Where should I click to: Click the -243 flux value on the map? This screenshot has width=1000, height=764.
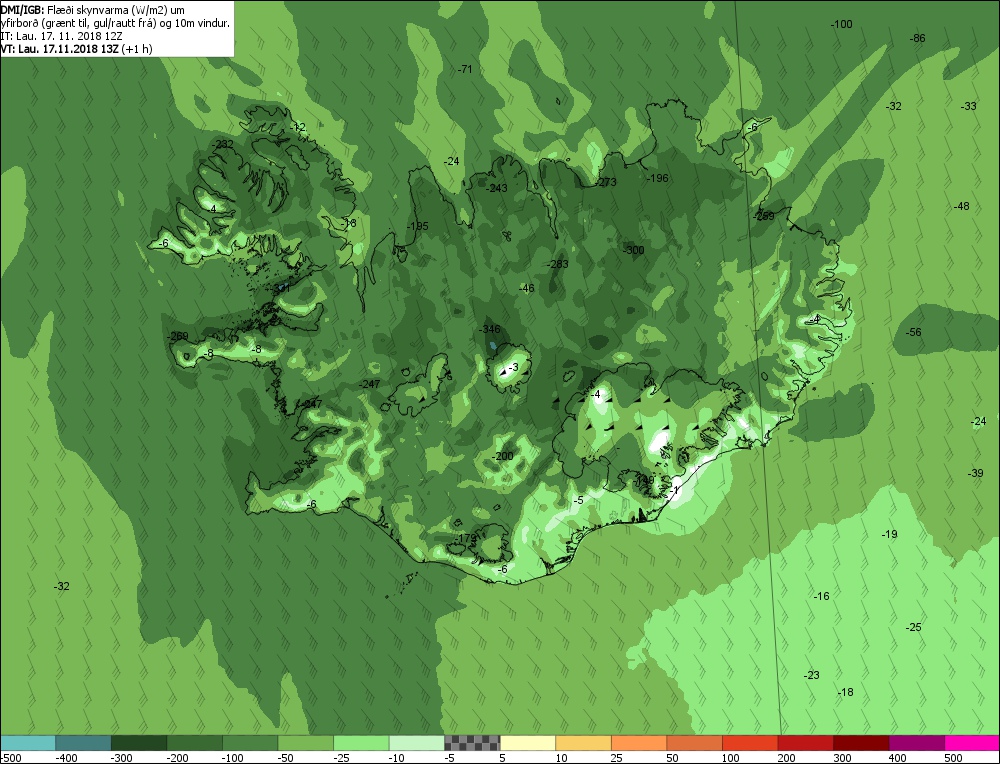tap(496, 188)
